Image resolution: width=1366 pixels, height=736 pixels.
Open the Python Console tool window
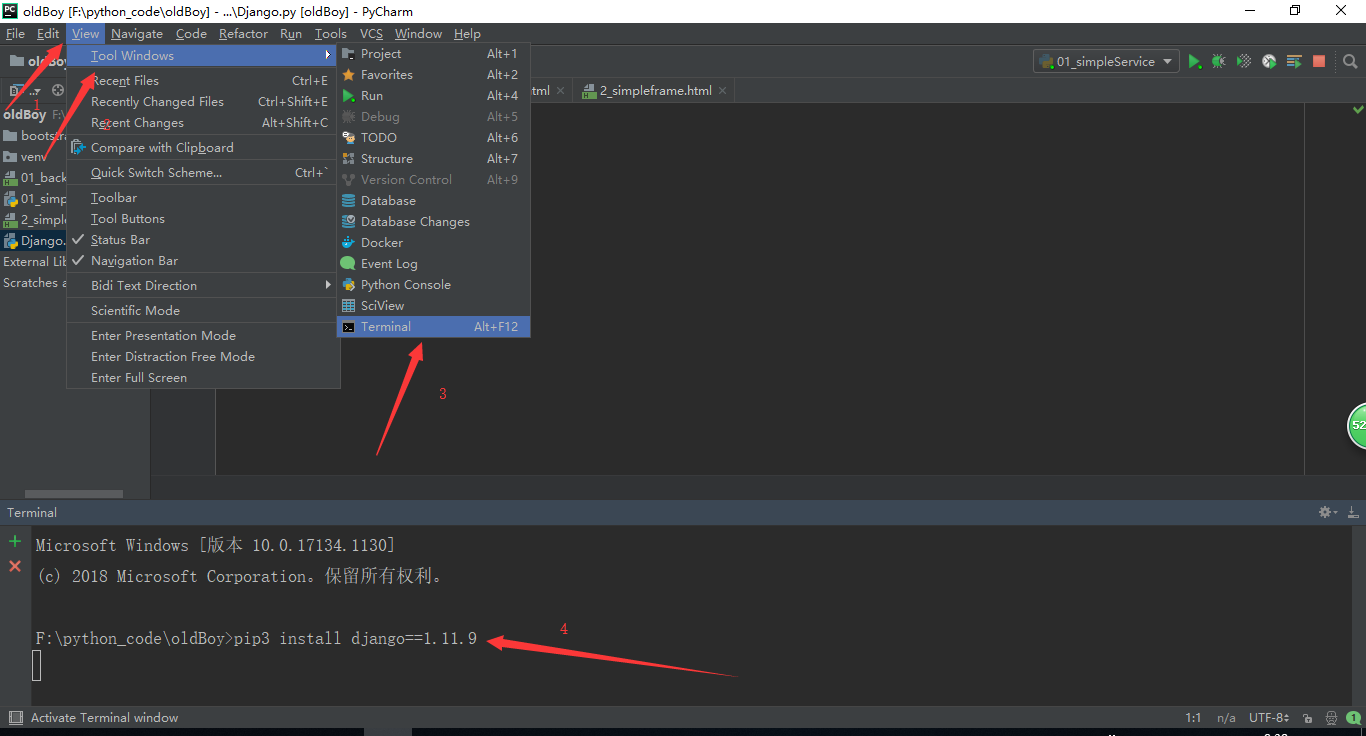[x=433, y=285]
